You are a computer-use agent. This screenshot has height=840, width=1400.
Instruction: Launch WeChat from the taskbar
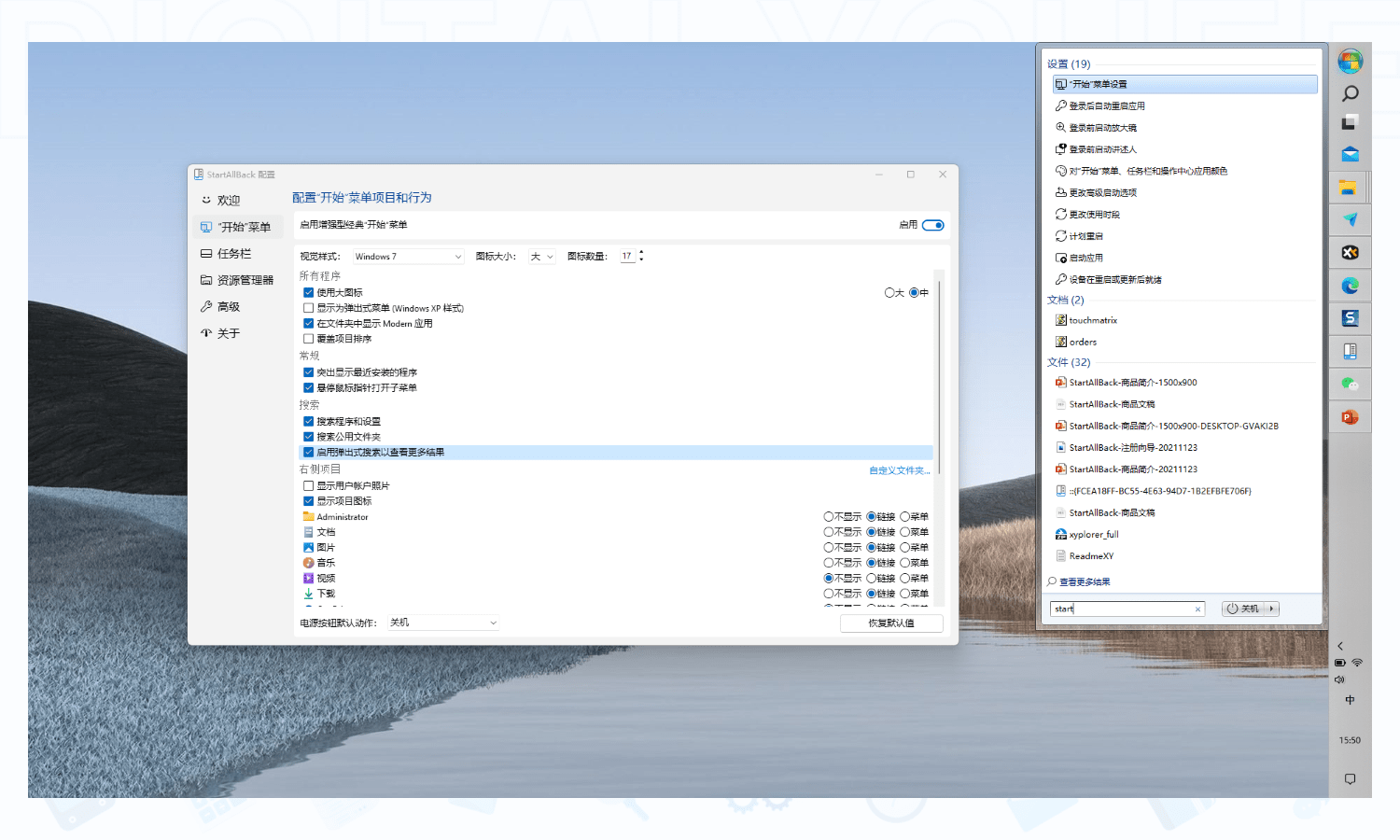1350,384
